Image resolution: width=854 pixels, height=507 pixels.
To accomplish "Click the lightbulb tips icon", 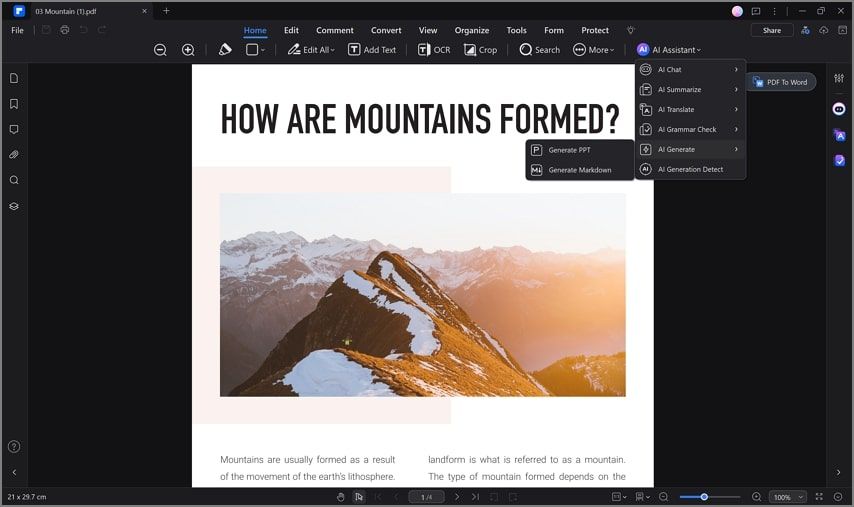I will click(631, 30).
